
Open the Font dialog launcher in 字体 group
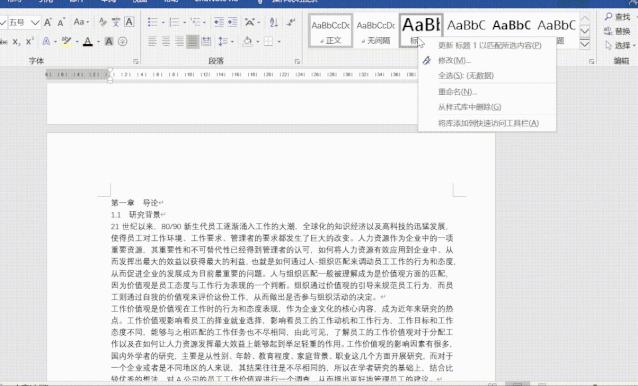coord(135,61)
